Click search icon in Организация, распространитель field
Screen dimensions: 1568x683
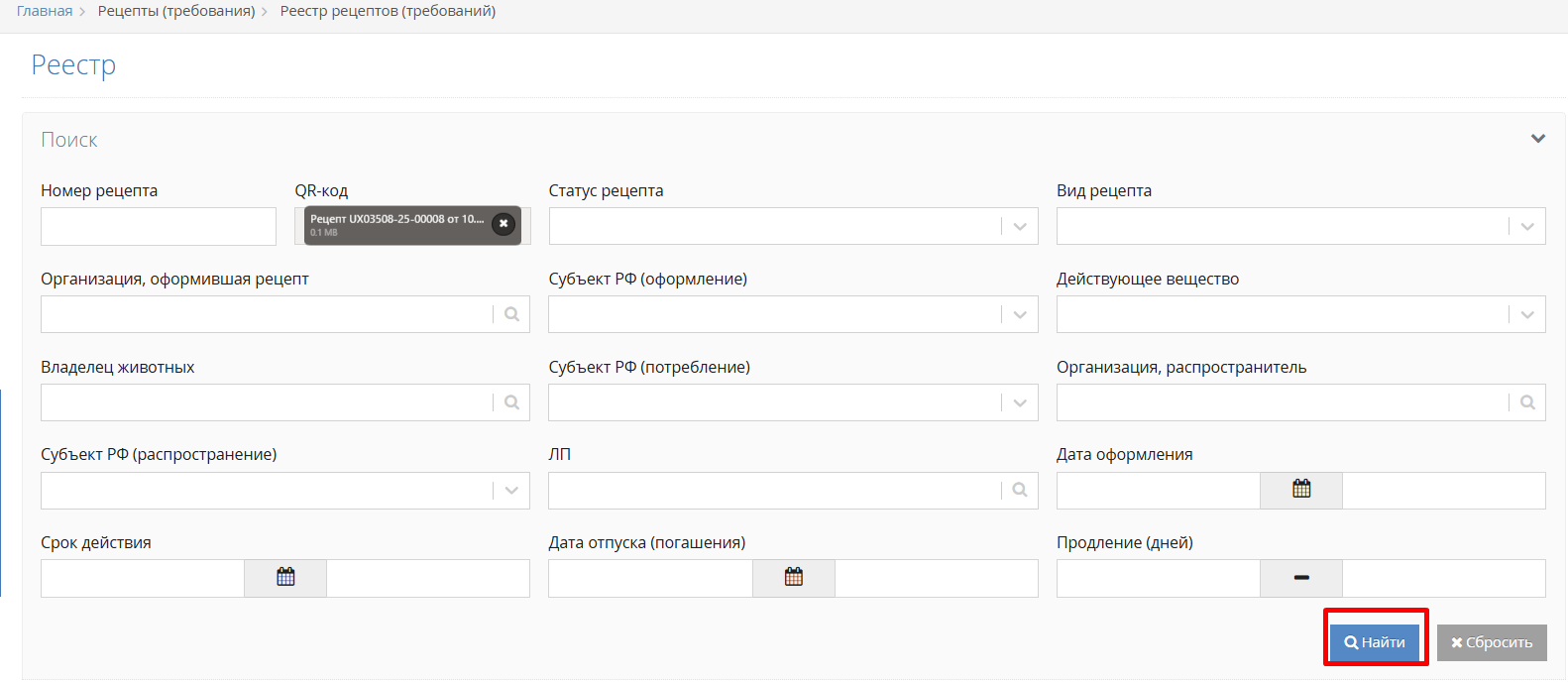[x=1527, y=402]
